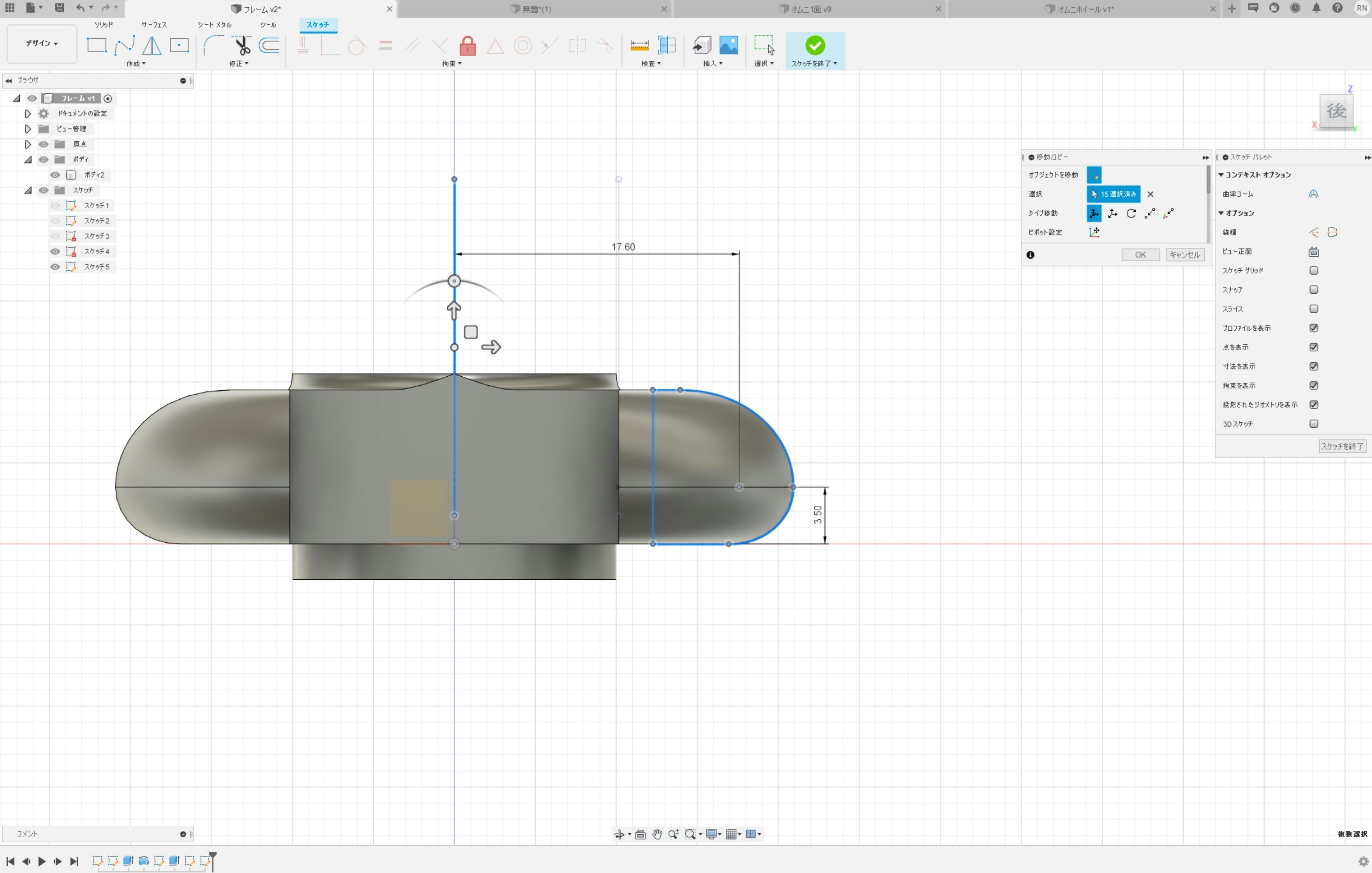Expand the 原点 folder in browser

pos(27,144)
